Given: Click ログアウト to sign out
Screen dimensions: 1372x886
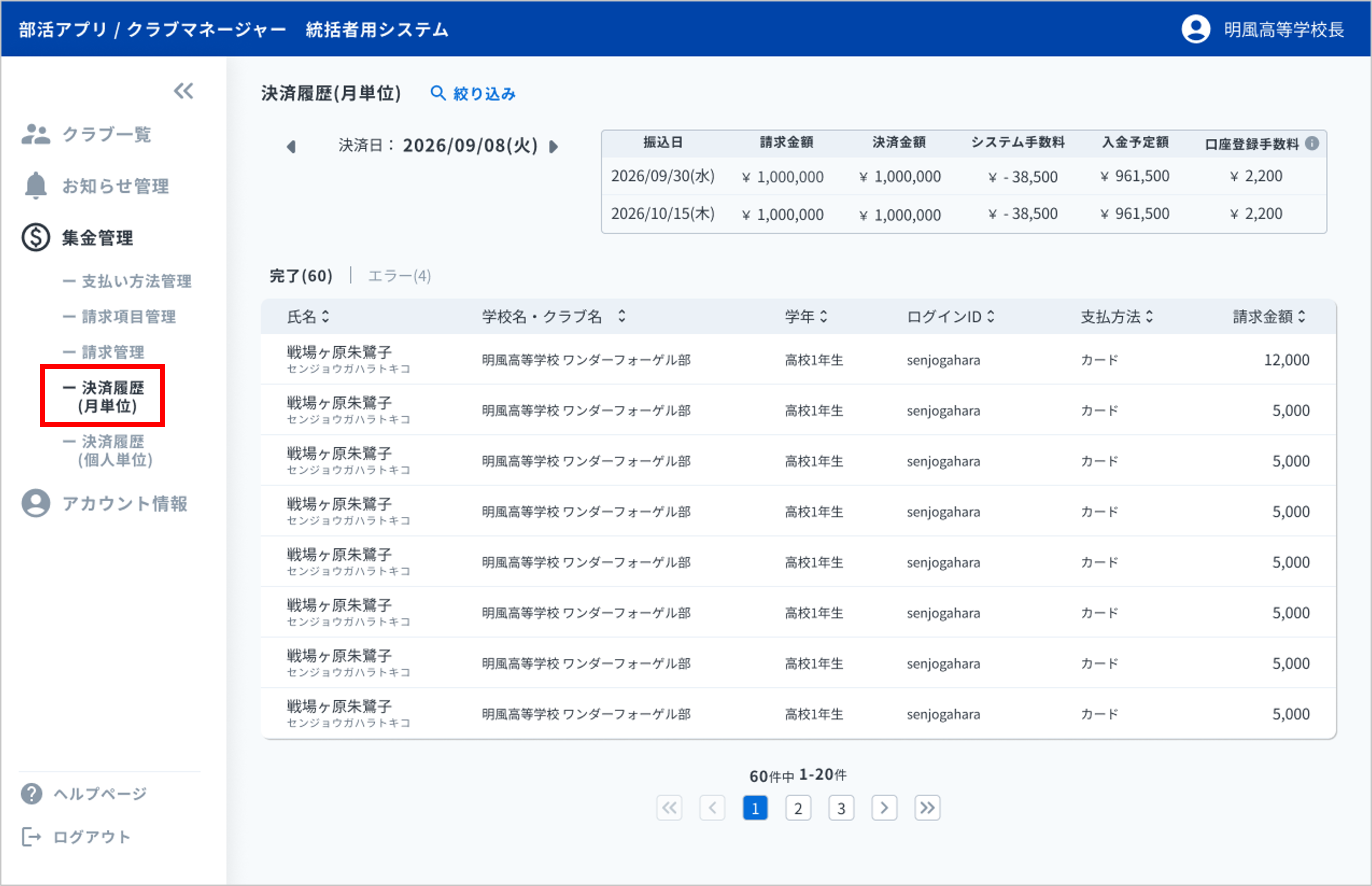Looking at the screenshot, I should [92, 837].
